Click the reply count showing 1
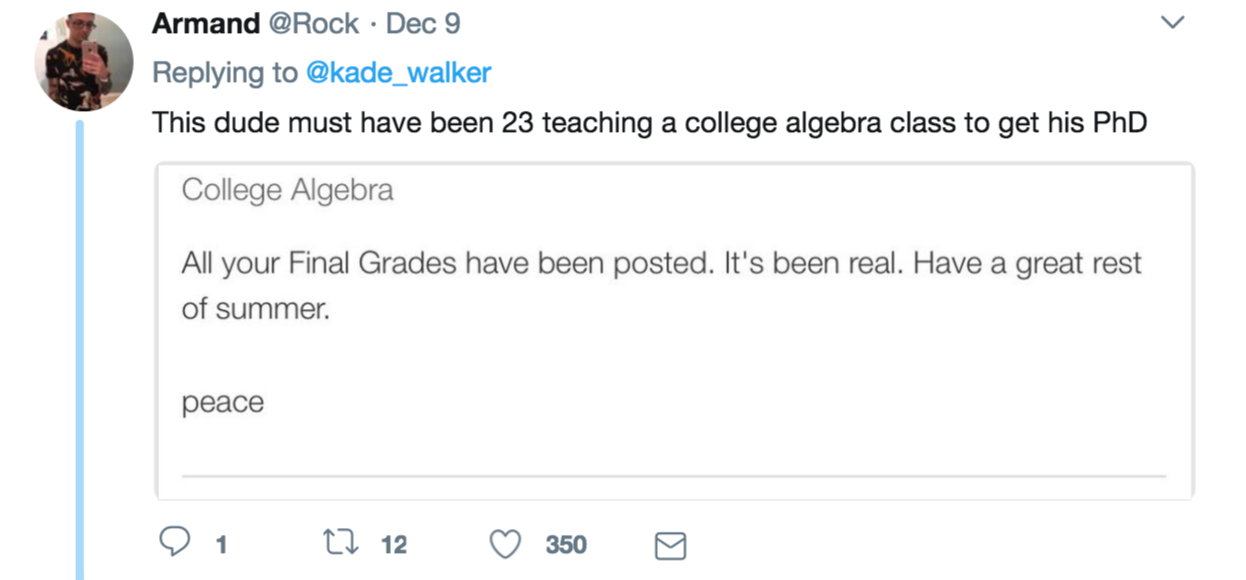Image resolution: width=1246 pixels, height=580 pixels. click(221, 545)
